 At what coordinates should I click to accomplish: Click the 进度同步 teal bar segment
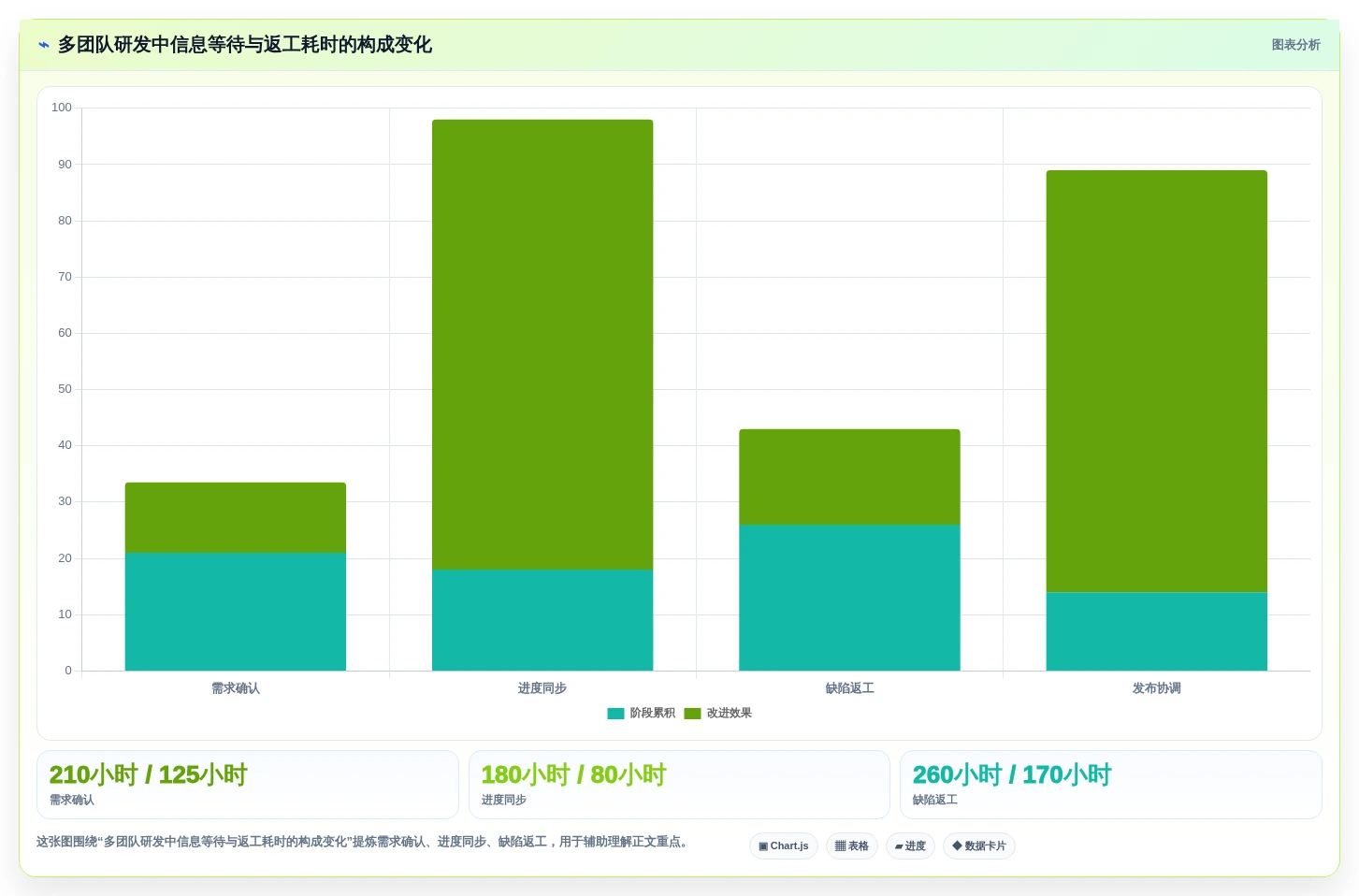click(x=542, y=620)
